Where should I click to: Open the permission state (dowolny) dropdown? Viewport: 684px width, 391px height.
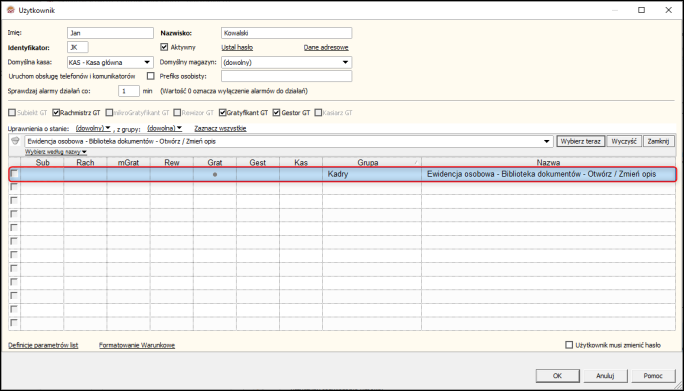pyautogui.click(x=93, y=128)
